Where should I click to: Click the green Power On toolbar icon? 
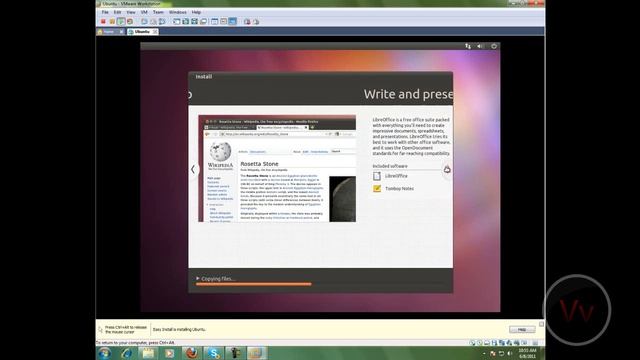(121, 22)
